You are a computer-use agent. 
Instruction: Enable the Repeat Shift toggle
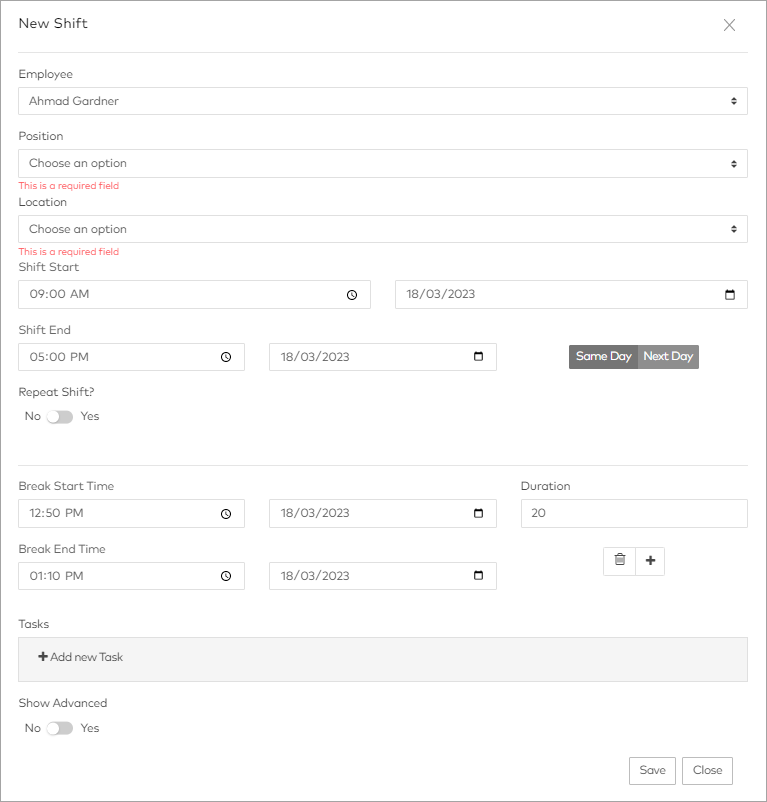pos(60,416)
